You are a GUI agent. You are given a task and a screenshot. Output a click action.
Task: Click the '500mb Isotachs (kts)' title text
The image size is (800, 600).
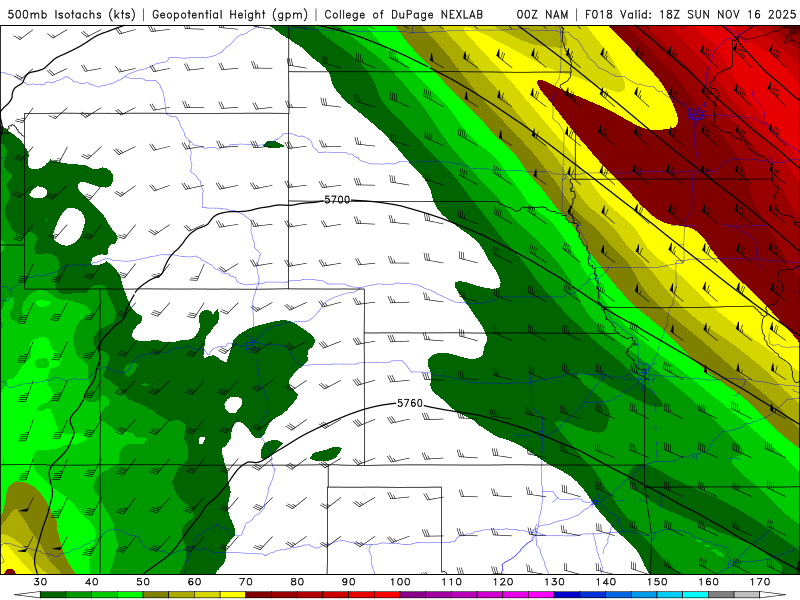72,14
